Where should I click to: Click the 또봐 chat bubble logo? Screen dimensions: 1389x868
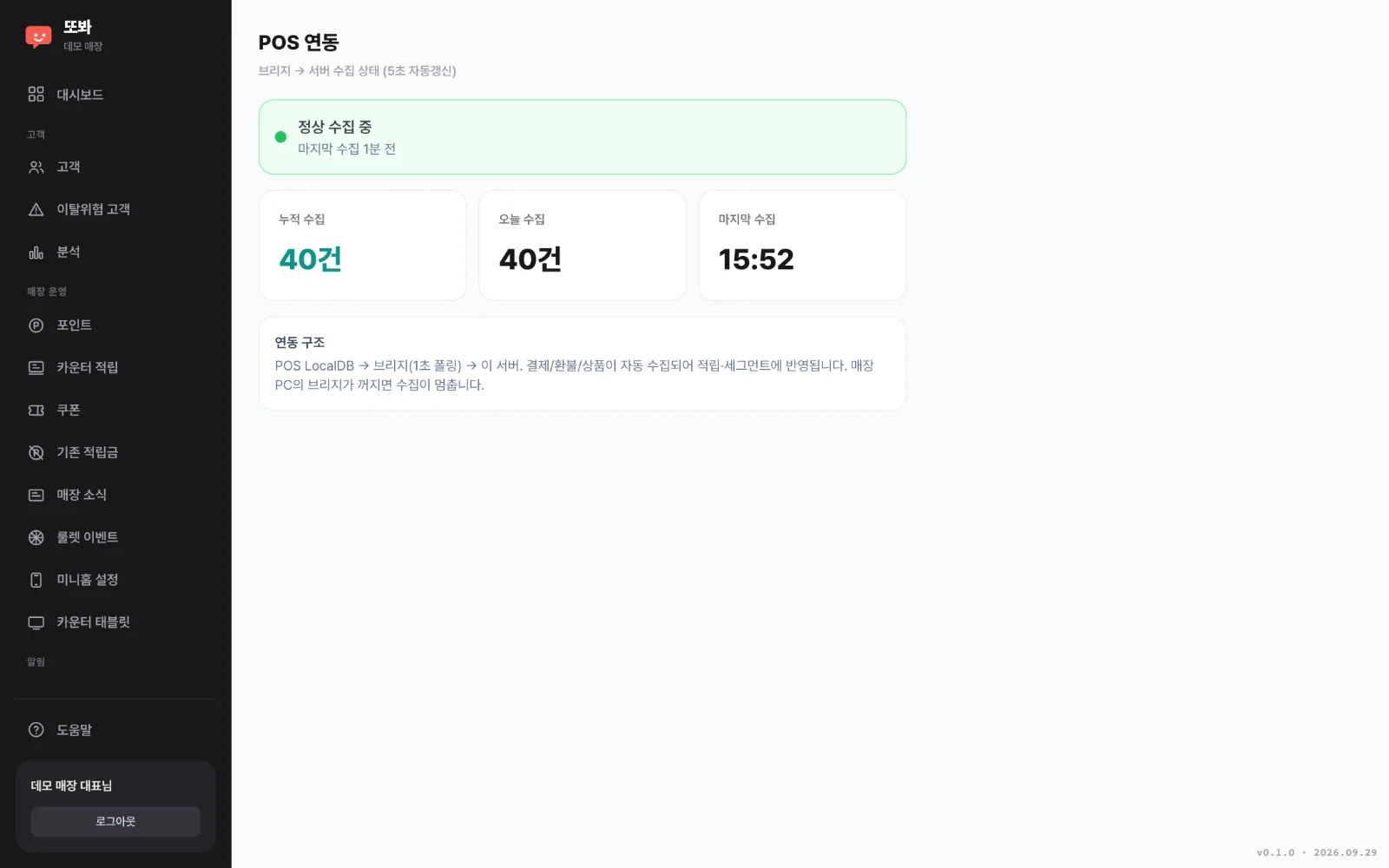(38, 36)
